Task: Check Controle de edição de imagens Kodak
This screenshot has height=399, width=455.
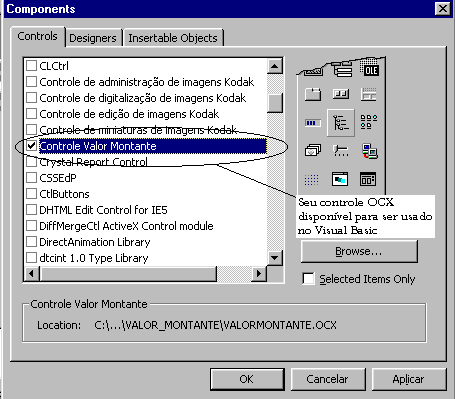Action: click(31, 114)
